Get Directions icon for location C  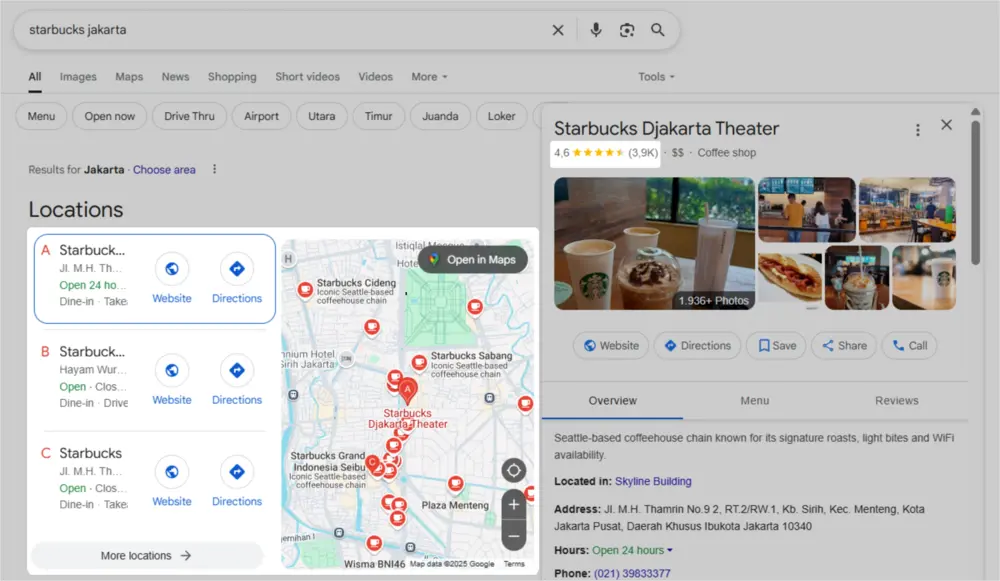point(237,471)
